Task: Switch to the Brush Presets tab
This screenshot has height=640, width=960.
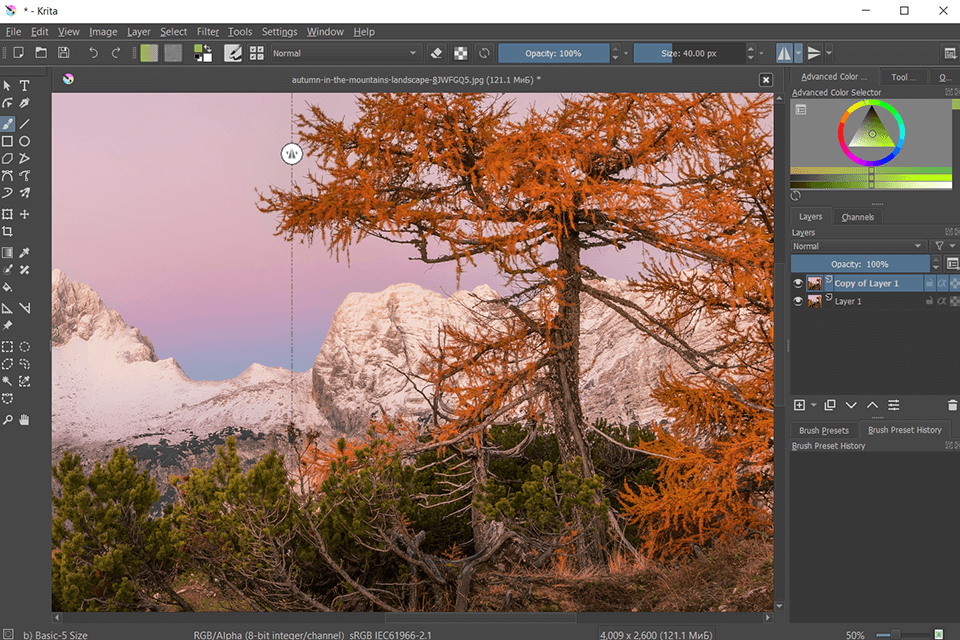Action: [823, 430]
